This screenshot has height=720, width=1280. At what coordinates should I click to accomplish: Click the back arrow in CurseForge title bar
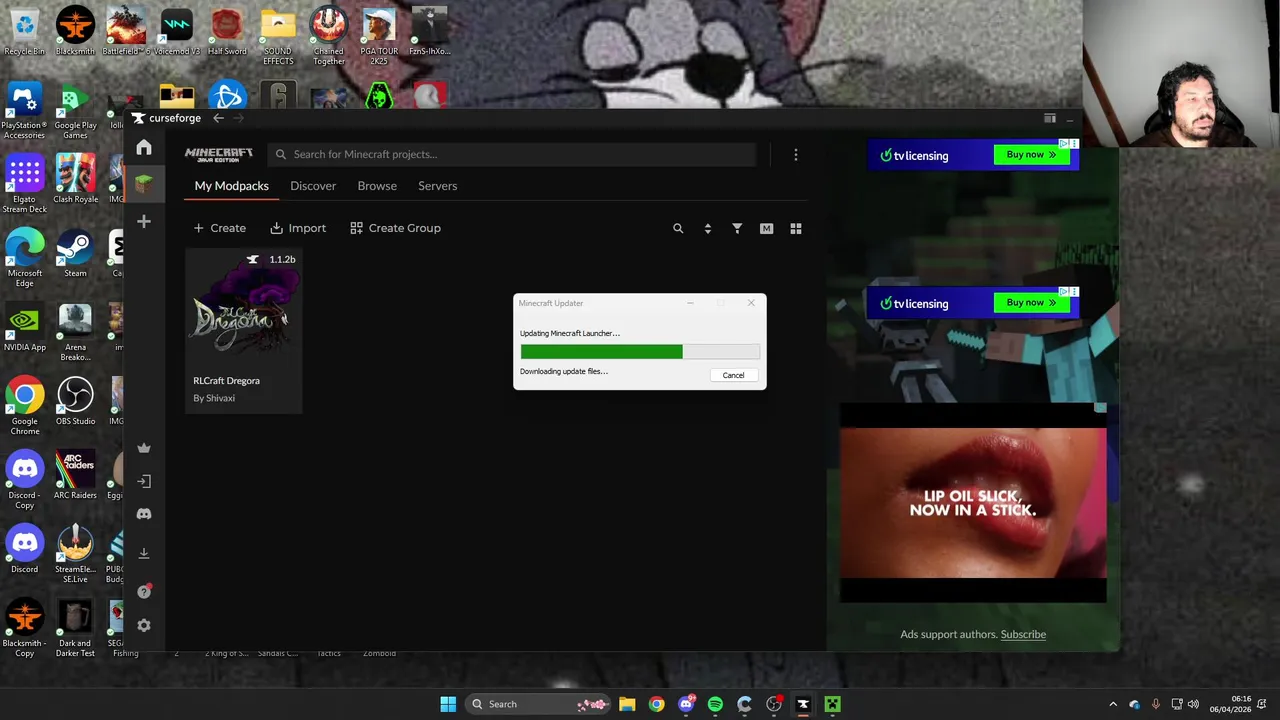[218, 118]
